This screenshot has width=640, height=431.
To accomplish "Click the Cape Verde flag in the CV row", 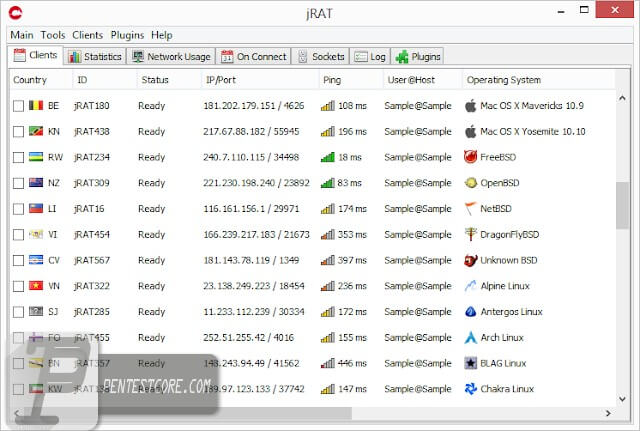I will 36,260.
